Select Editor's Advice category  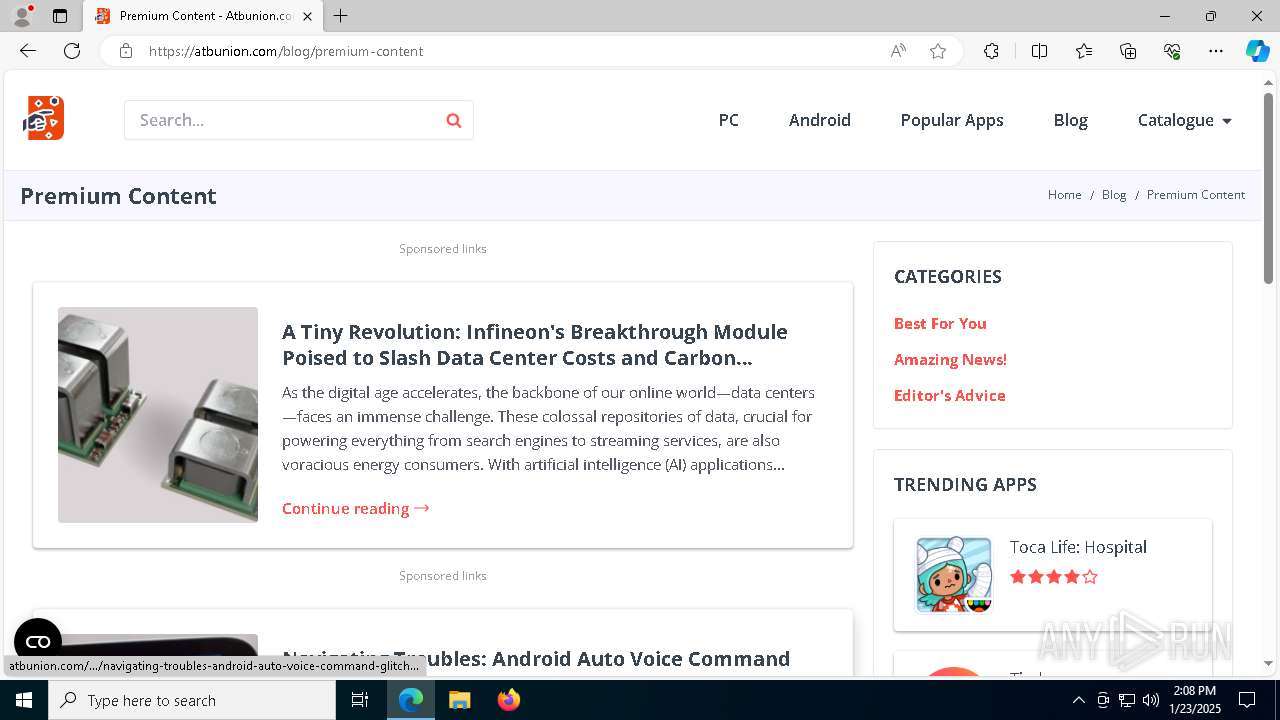point(950,395)
